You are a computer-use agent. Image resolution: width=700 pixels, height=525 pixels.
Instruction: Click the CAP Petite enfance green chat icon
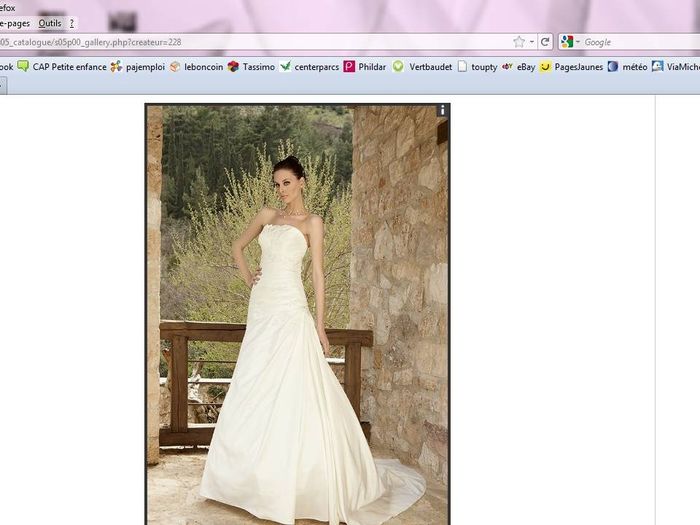pos(23,67)
